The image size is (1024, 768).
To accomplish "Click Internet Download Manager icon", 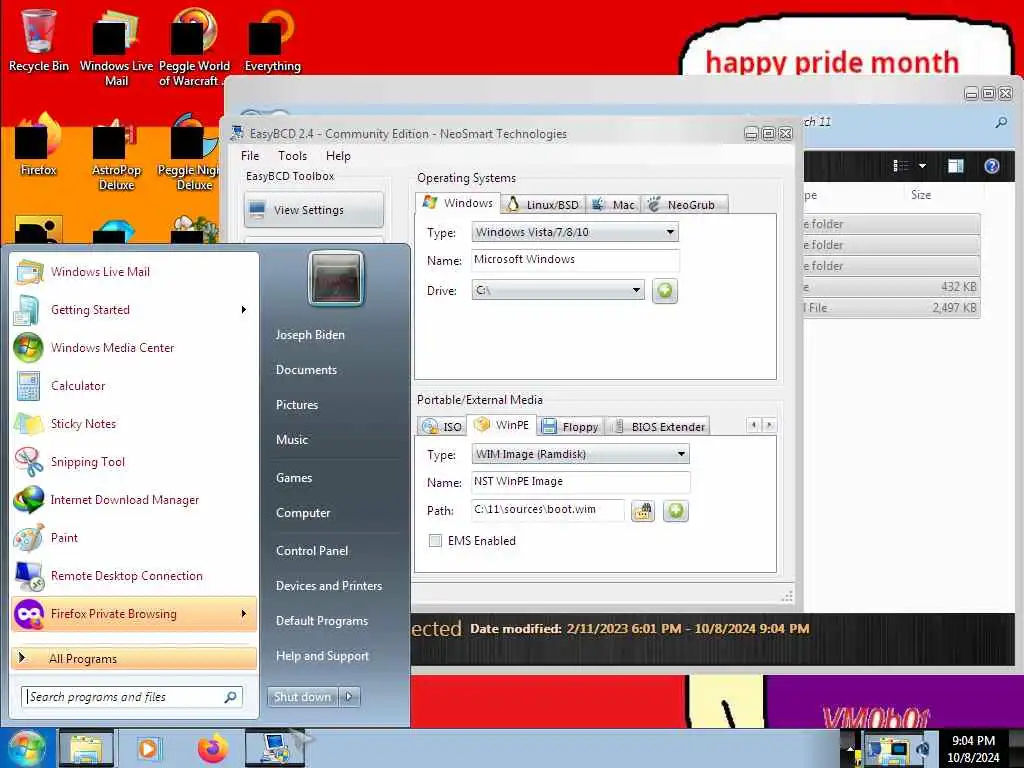I will click(x=29, y=500).
